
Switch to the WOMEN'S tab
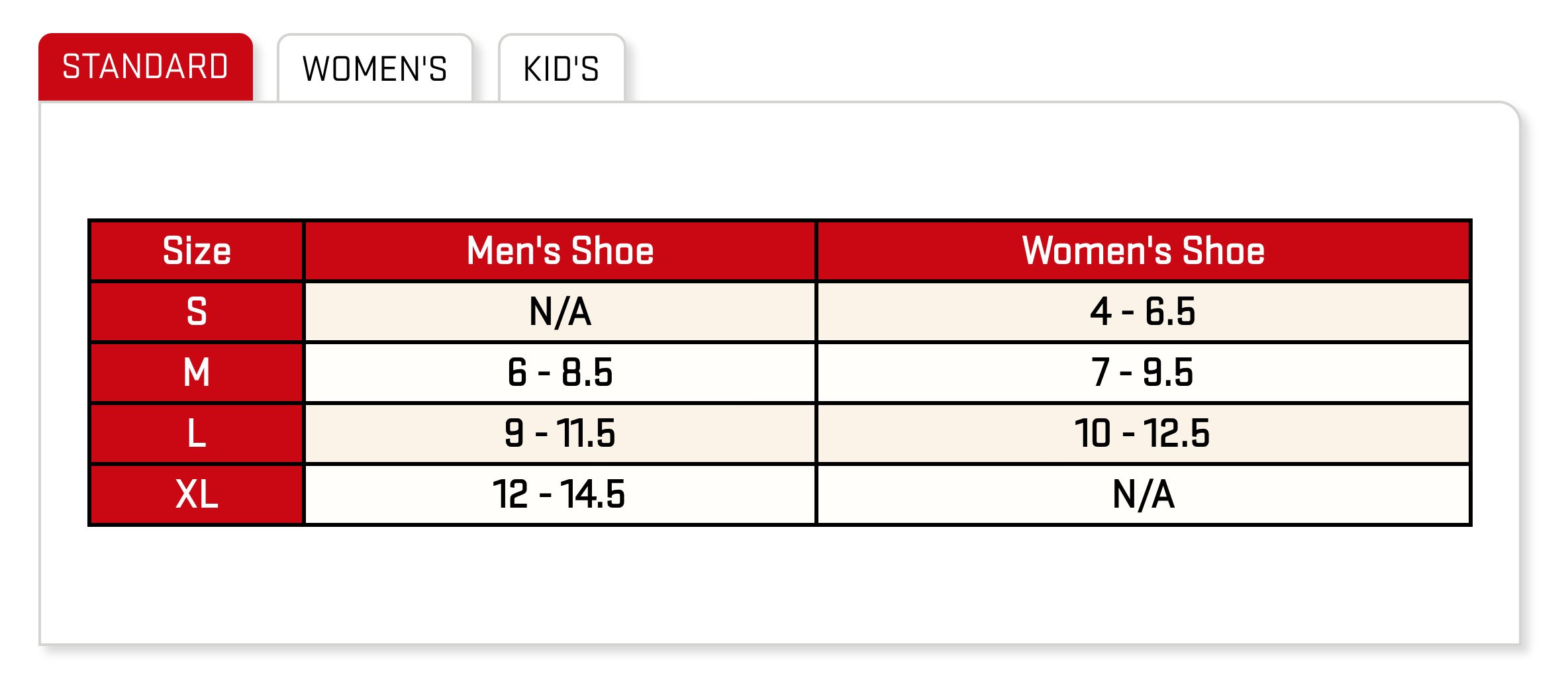point(375,68)
